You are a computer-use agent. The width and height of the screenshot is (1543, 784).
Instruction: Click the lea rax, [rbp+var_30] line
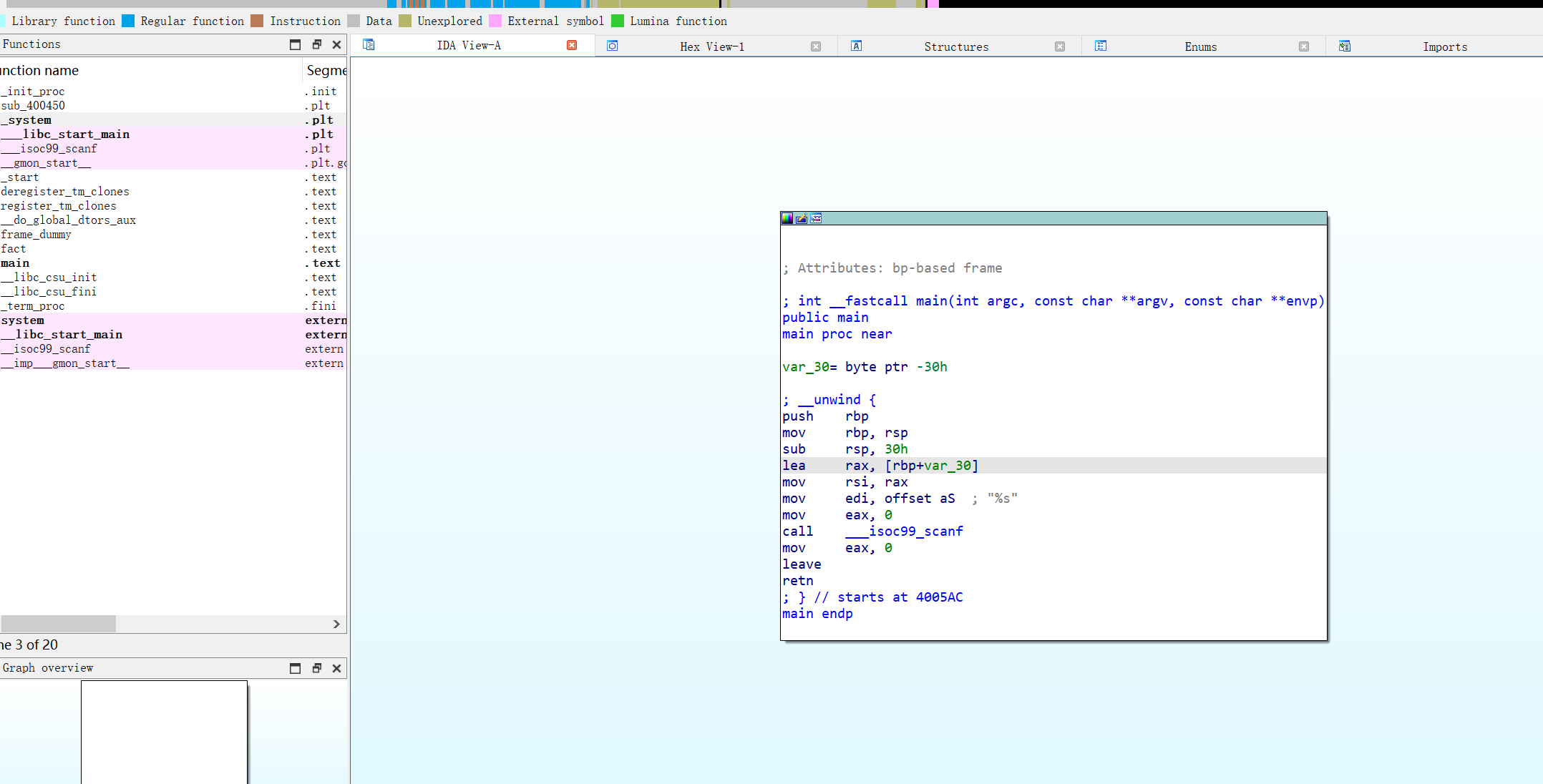click(1053, 466)
